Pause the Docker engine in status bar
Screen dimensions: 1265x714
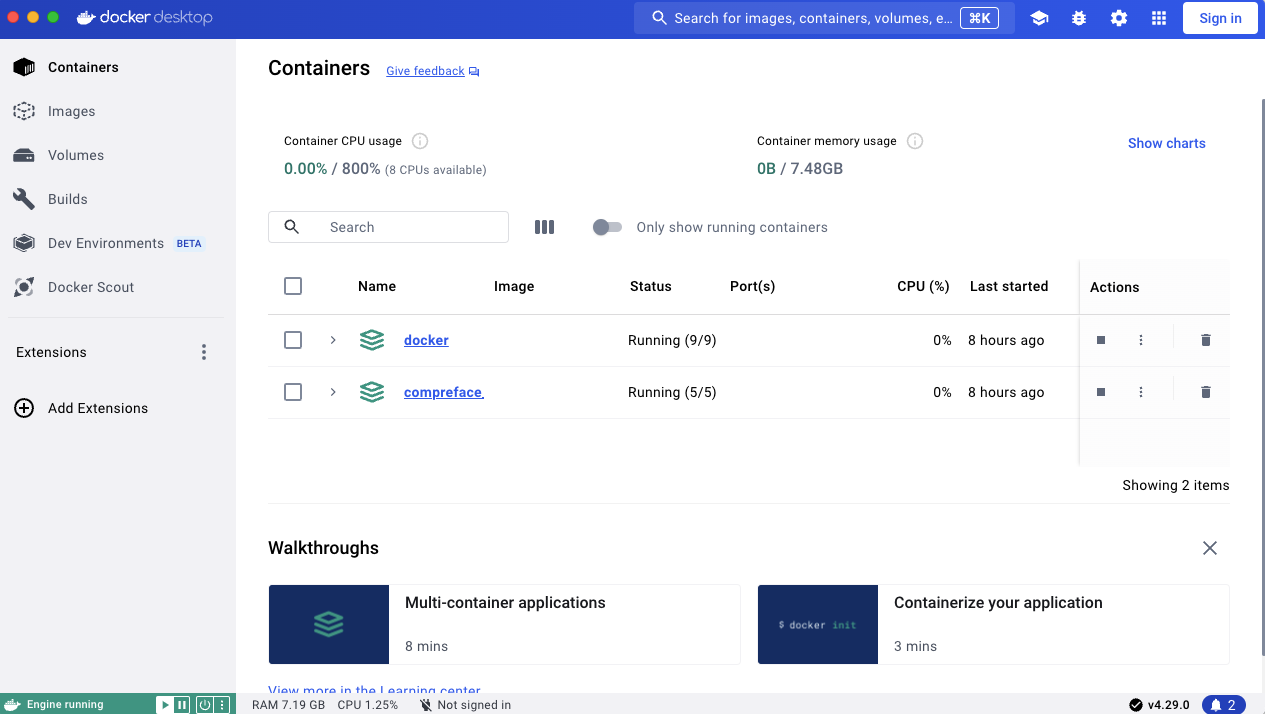tap(182, 705)
